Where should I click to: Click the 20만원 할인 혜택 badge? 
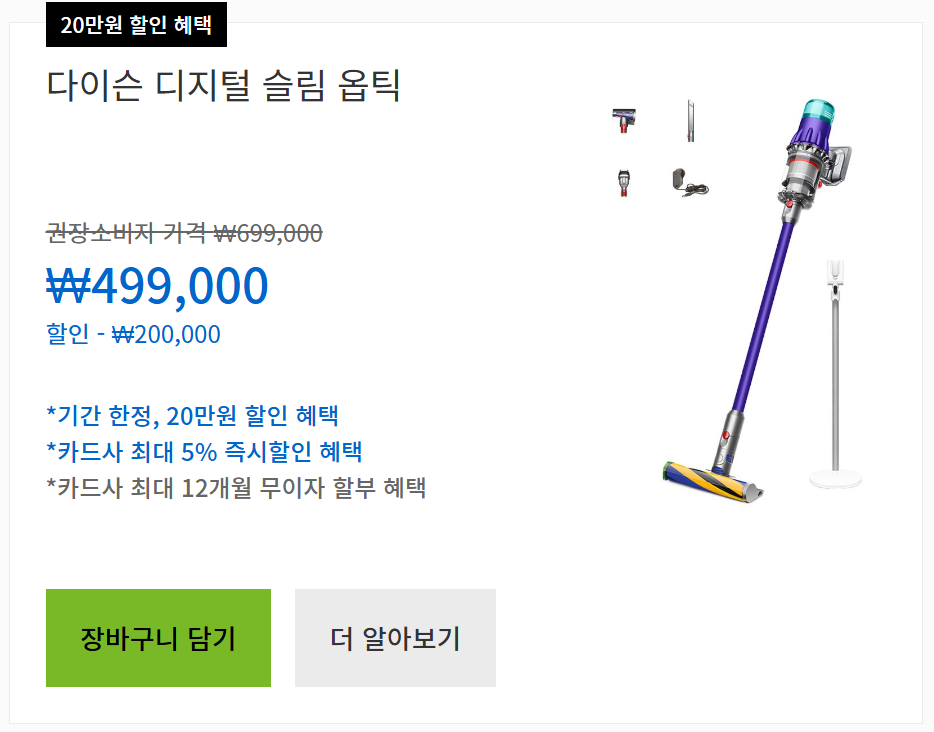click(x=137, y=24)
